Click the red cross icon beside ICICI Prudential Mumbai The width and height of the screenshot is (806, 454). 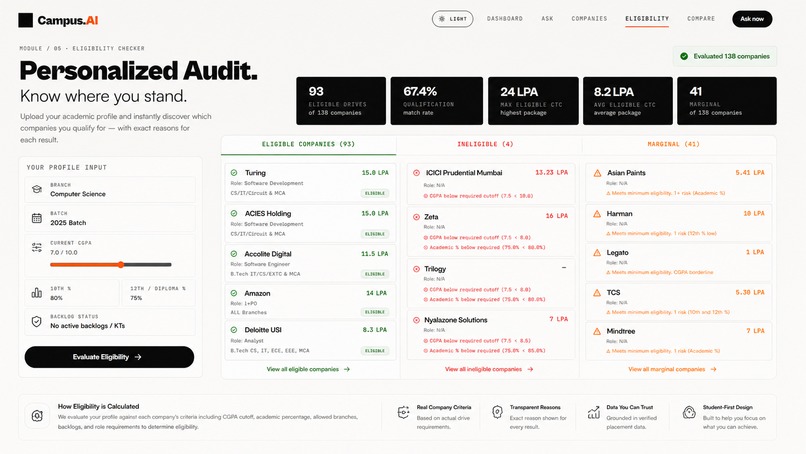point(416,173)
